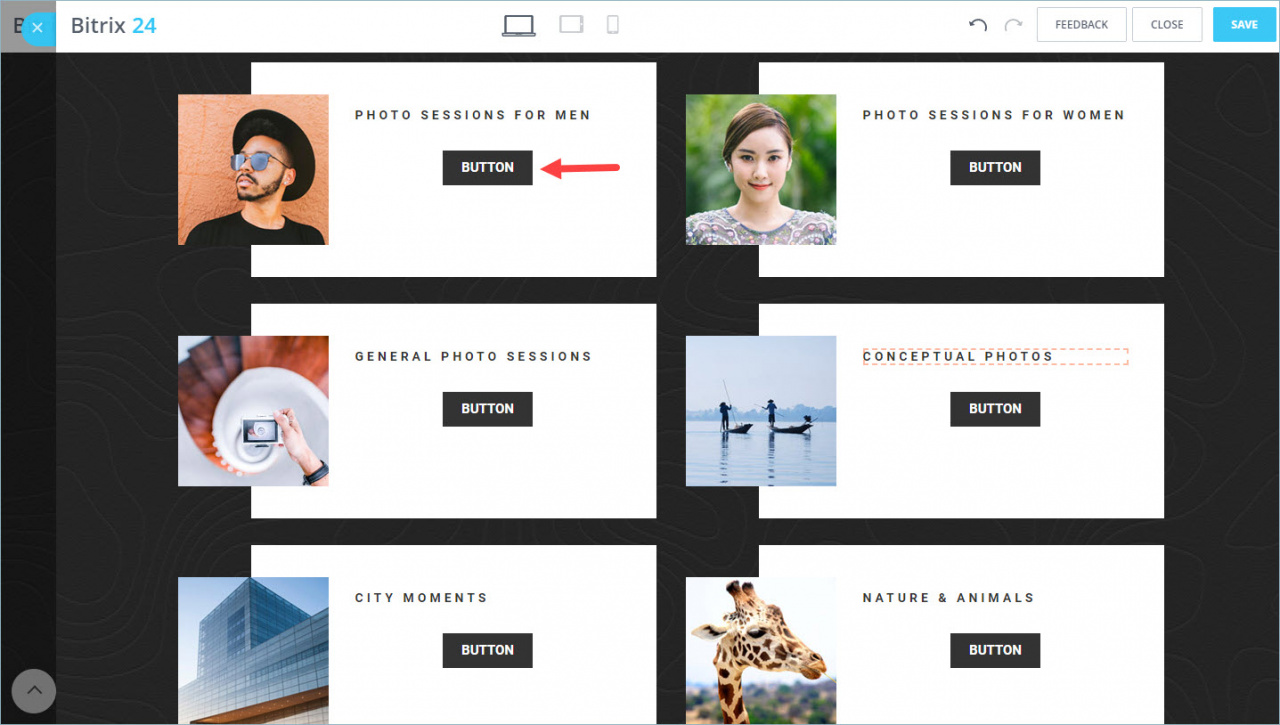Edit the 'GENERAL PHOTO SESSIONS' heading
This screenshot has height=725, width=1280.
coord(474,356)
